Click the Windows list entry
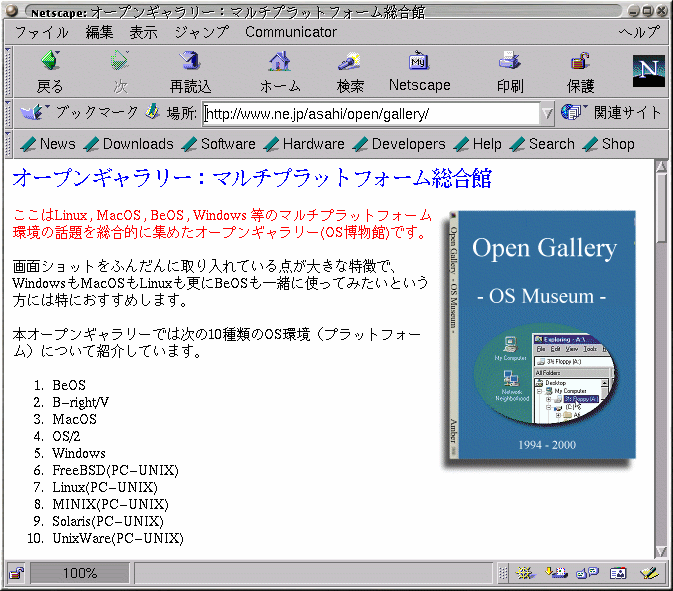Screen dimensions: 673x591 coord(79,453)
